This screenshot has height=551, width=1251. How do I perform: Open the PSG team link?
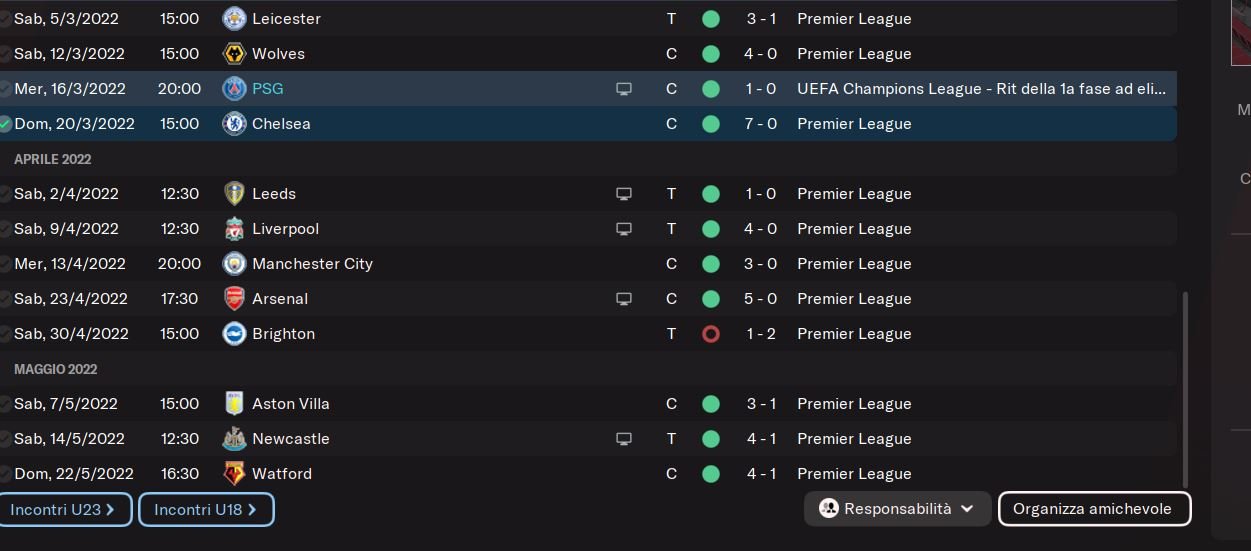pos(268,89)
